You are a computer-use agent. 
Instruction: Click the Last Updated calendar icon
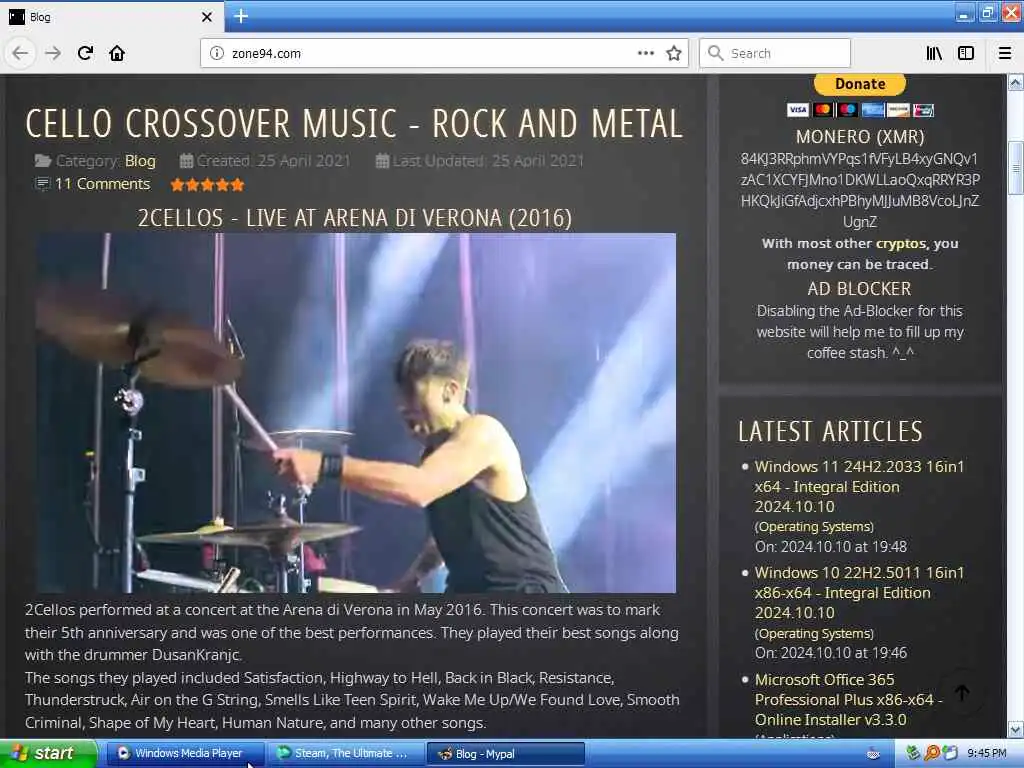(383, 161)
